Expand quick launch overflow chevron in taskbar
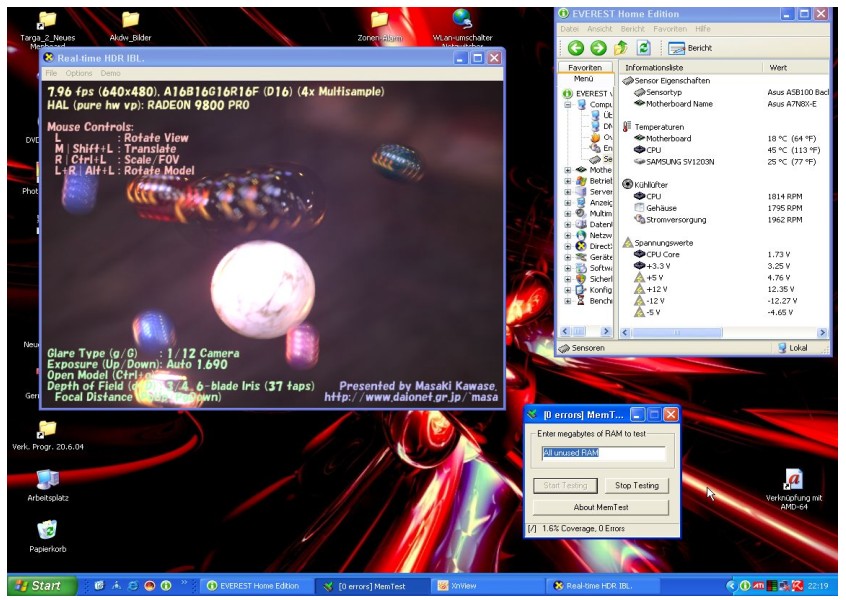 pyautogui.click(x=184, y=583)
